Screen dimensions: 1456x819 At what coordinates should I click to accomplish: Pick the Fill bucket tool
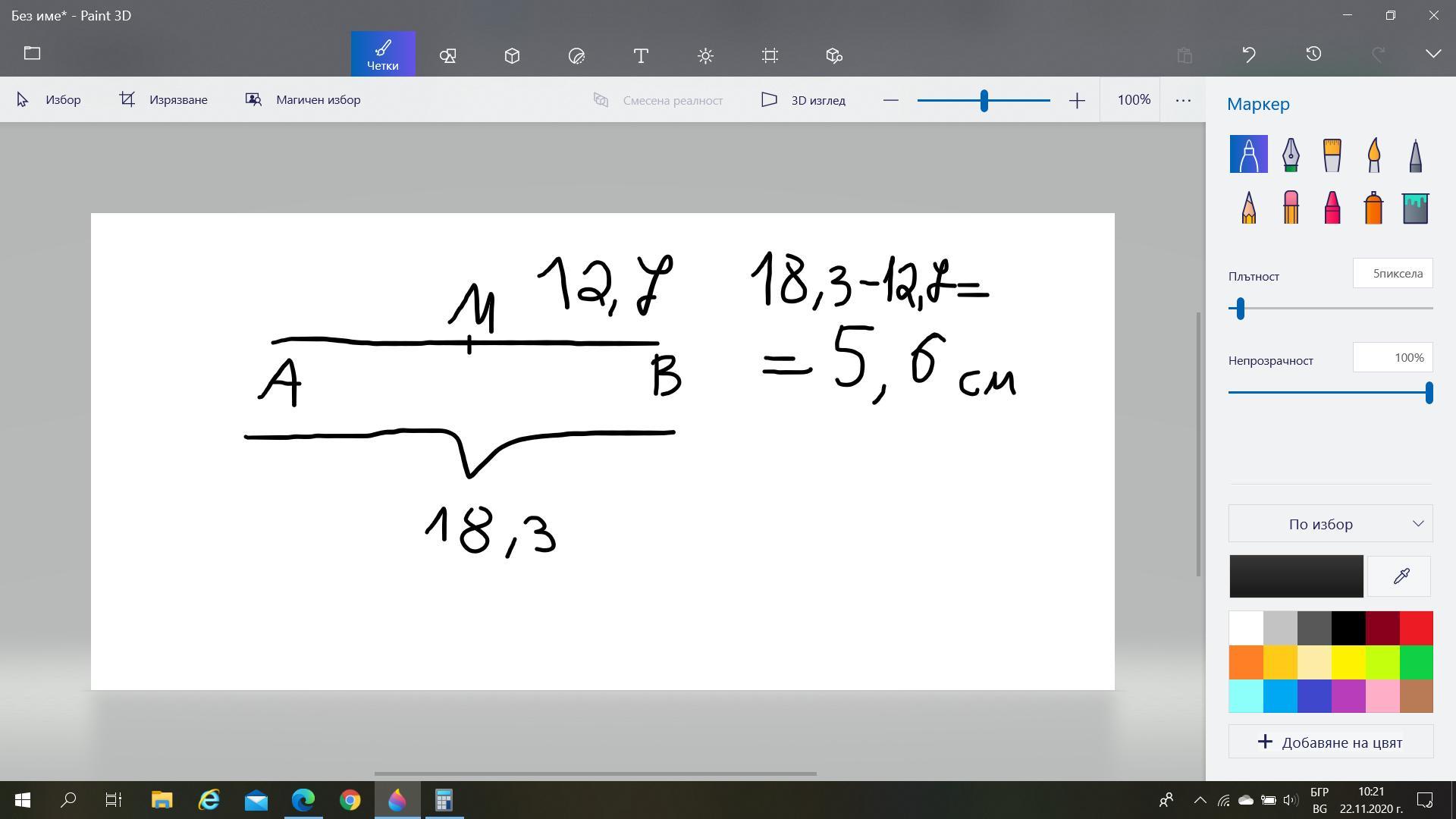pos(1415,207)
